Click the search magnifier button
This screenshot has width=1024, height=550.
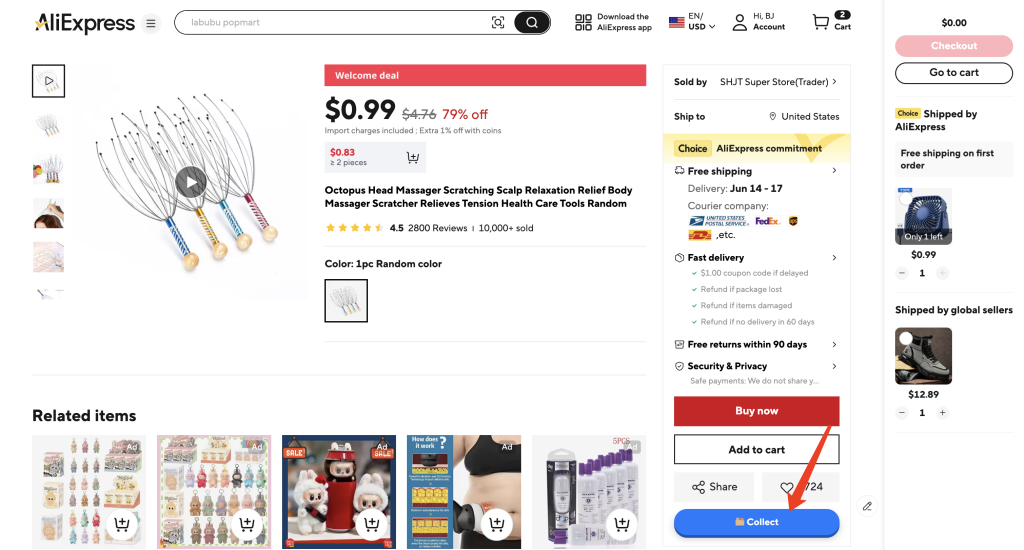[x=532, y=23]
